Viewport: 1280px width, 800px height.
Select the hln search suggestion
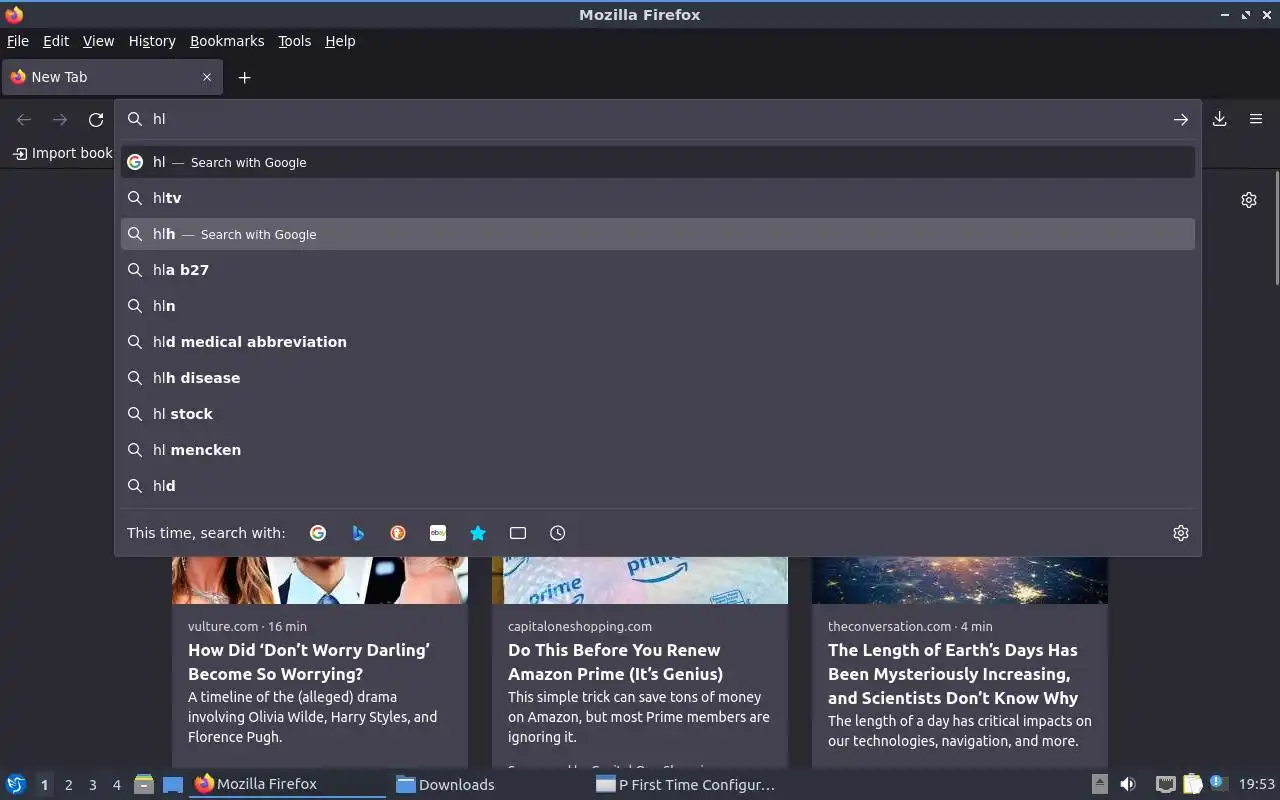pos(658,306)
